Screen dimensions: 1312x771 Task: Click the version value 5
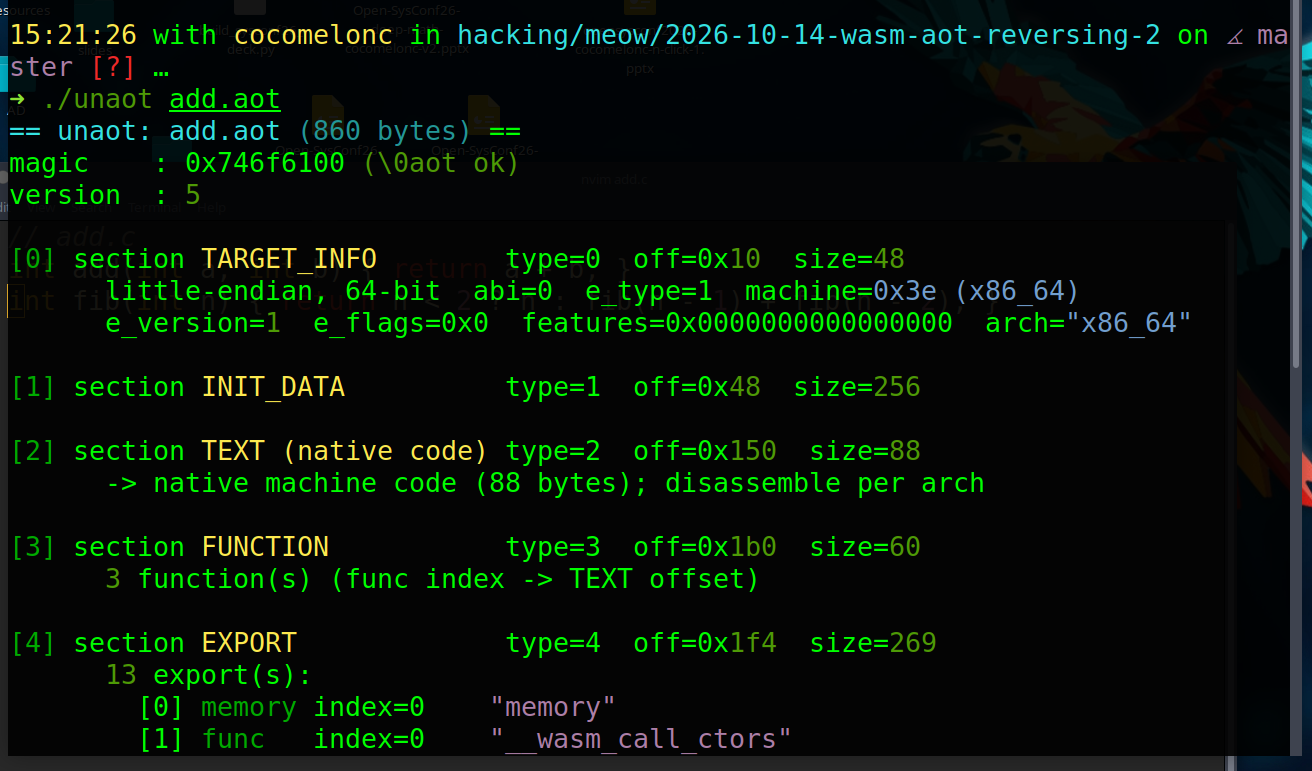[193, 195]
